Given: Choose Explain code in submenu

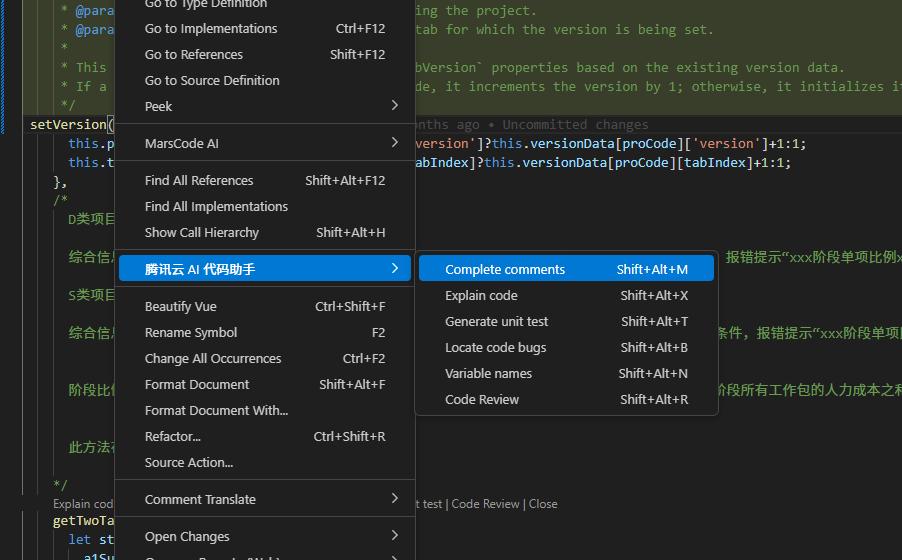Looking at the screenshot, I should [566, 295].
